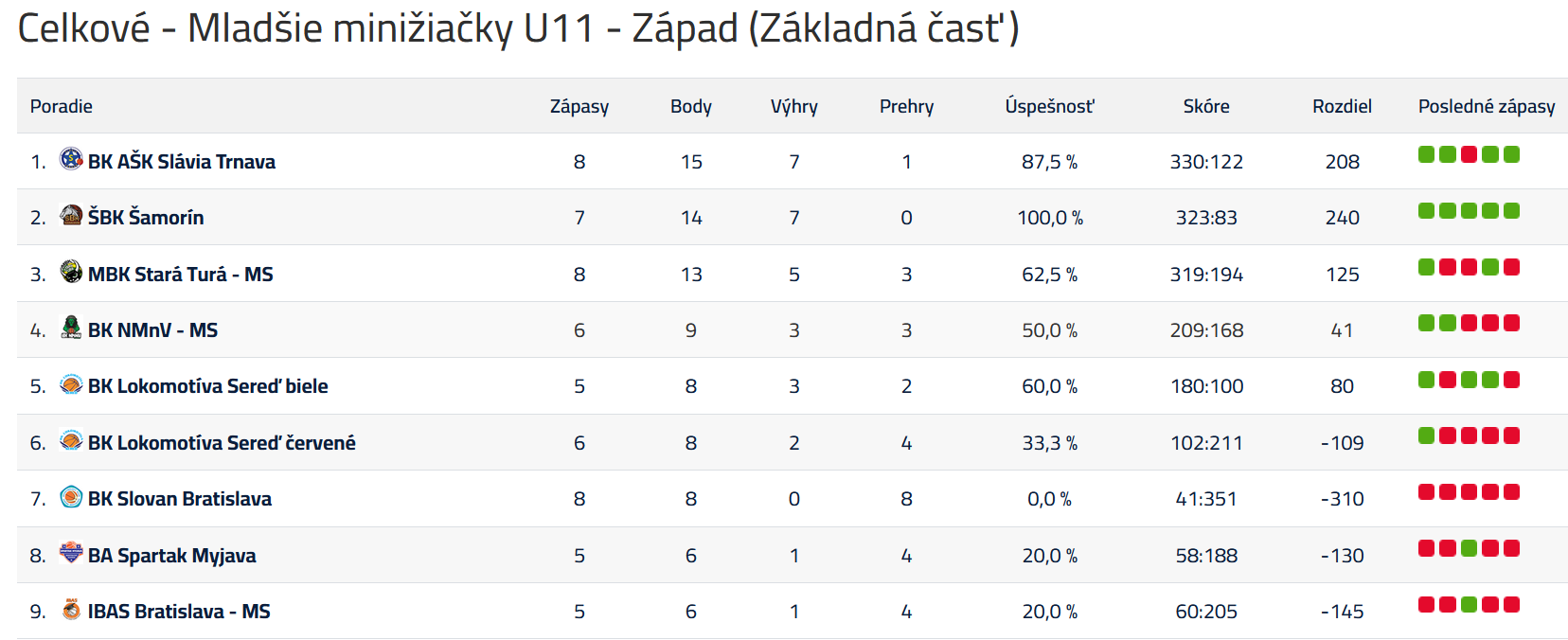Click the ŠBK Šamorín team logo

pyautogui.click(x=71, y=214)
